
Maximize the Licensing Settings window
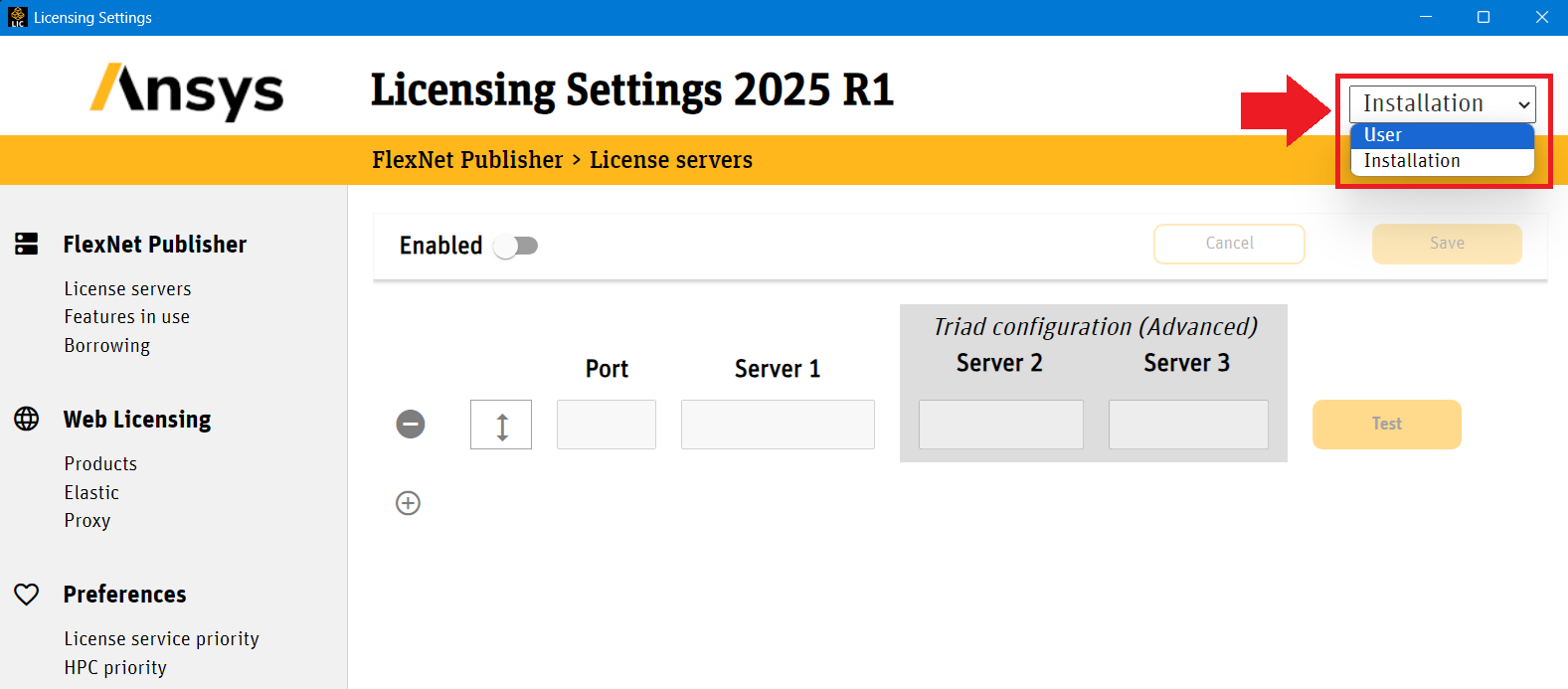pos(1483,17)
